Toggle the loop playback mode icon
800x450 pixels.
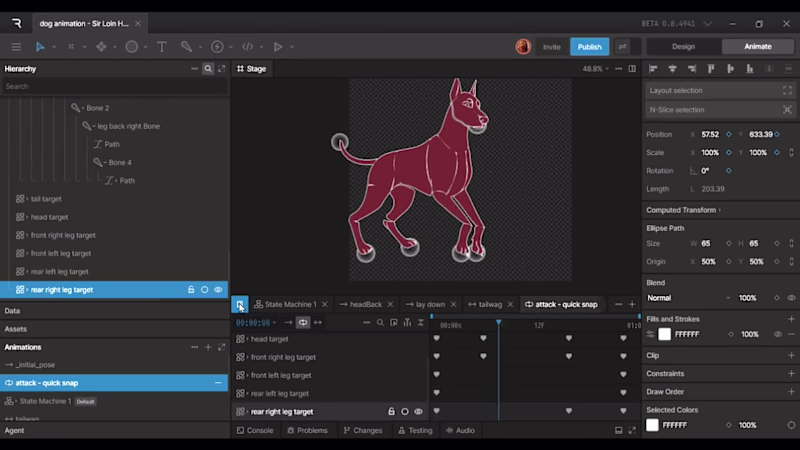tap(303, 322)
